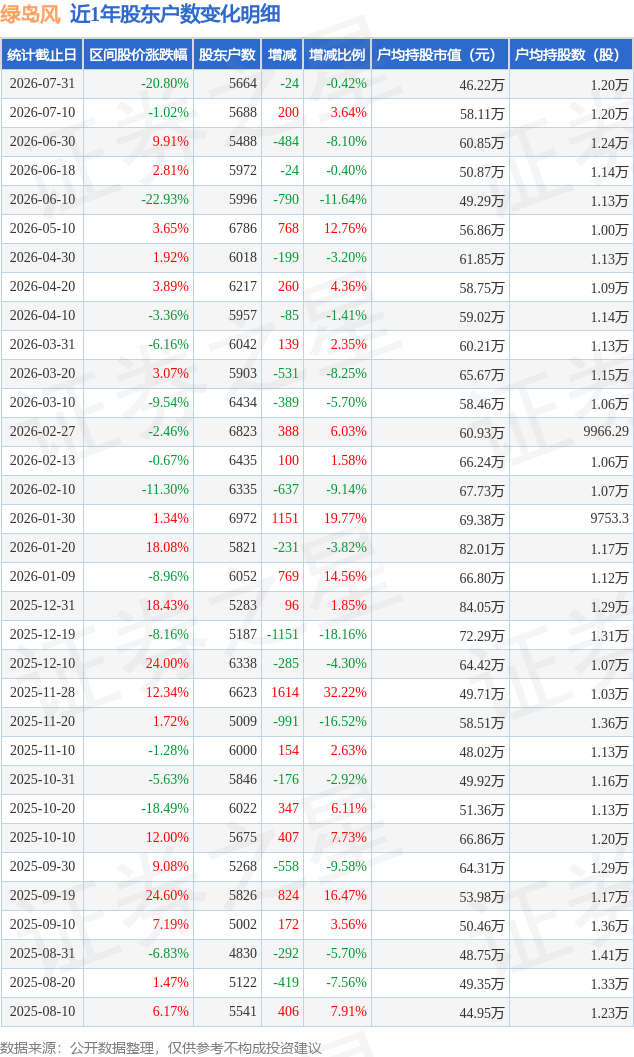Viewport: 634px width, 1057px height.
Task: Click the 2025-08-10 date cell
Action: coord(42,1011)
